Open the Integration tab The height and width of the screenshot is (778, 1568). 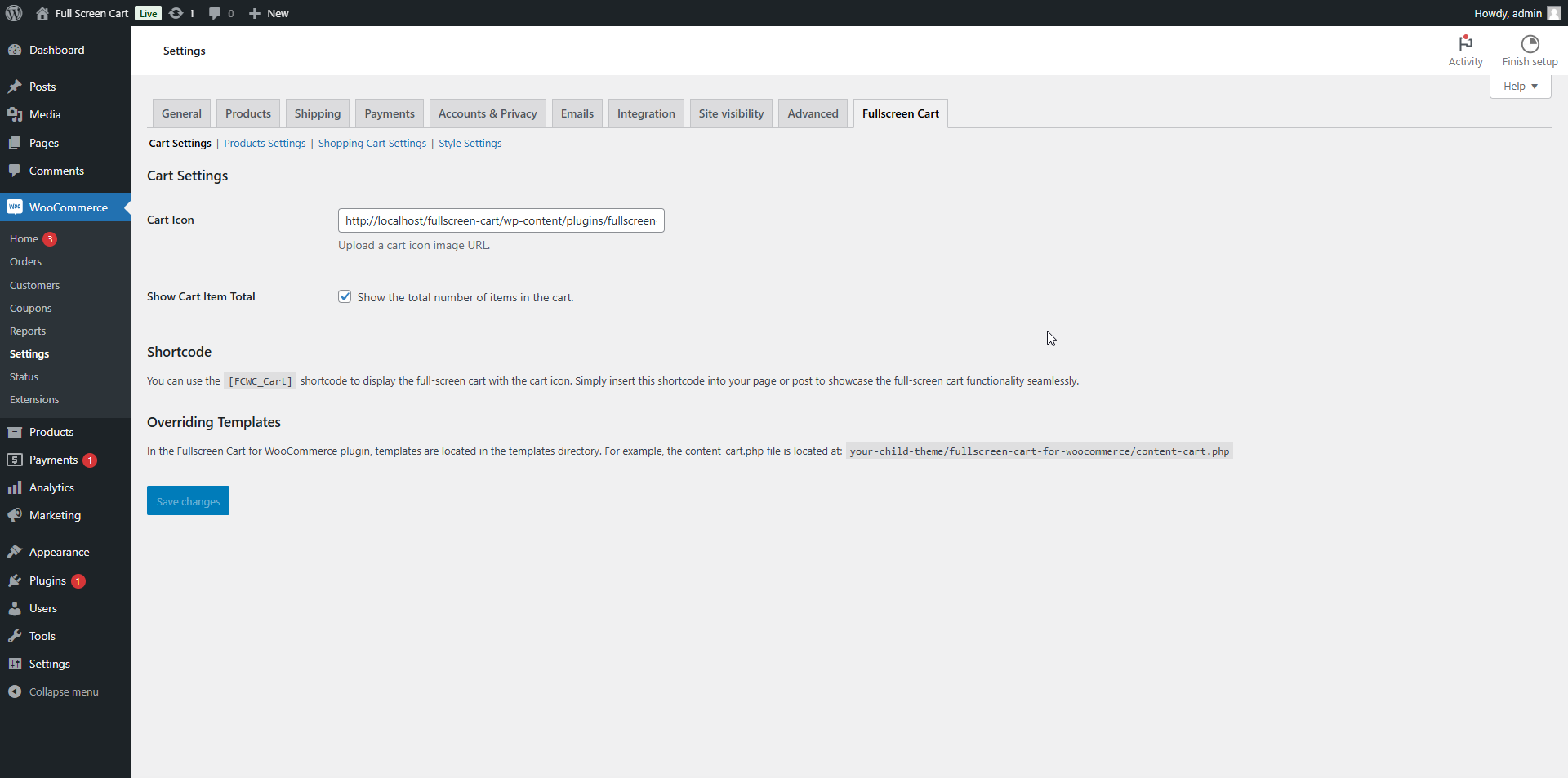646,113
